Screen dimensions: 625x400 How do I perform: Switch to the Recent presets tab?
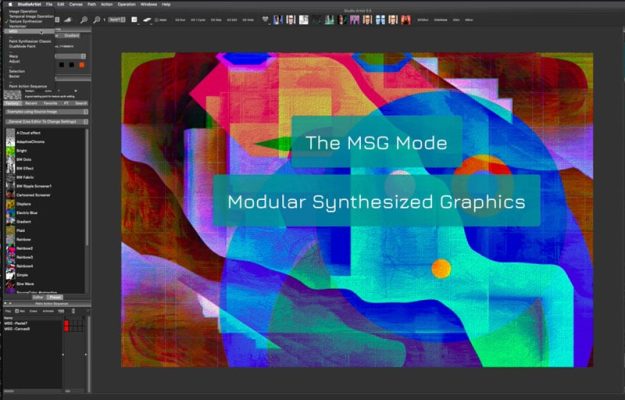[31, 103]
